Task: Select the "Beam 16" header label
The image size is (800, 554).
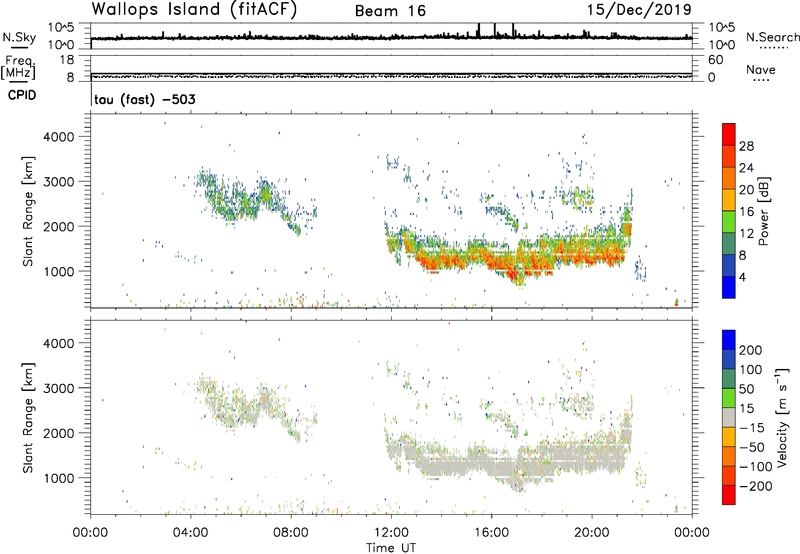Action: tap(390, 11)
